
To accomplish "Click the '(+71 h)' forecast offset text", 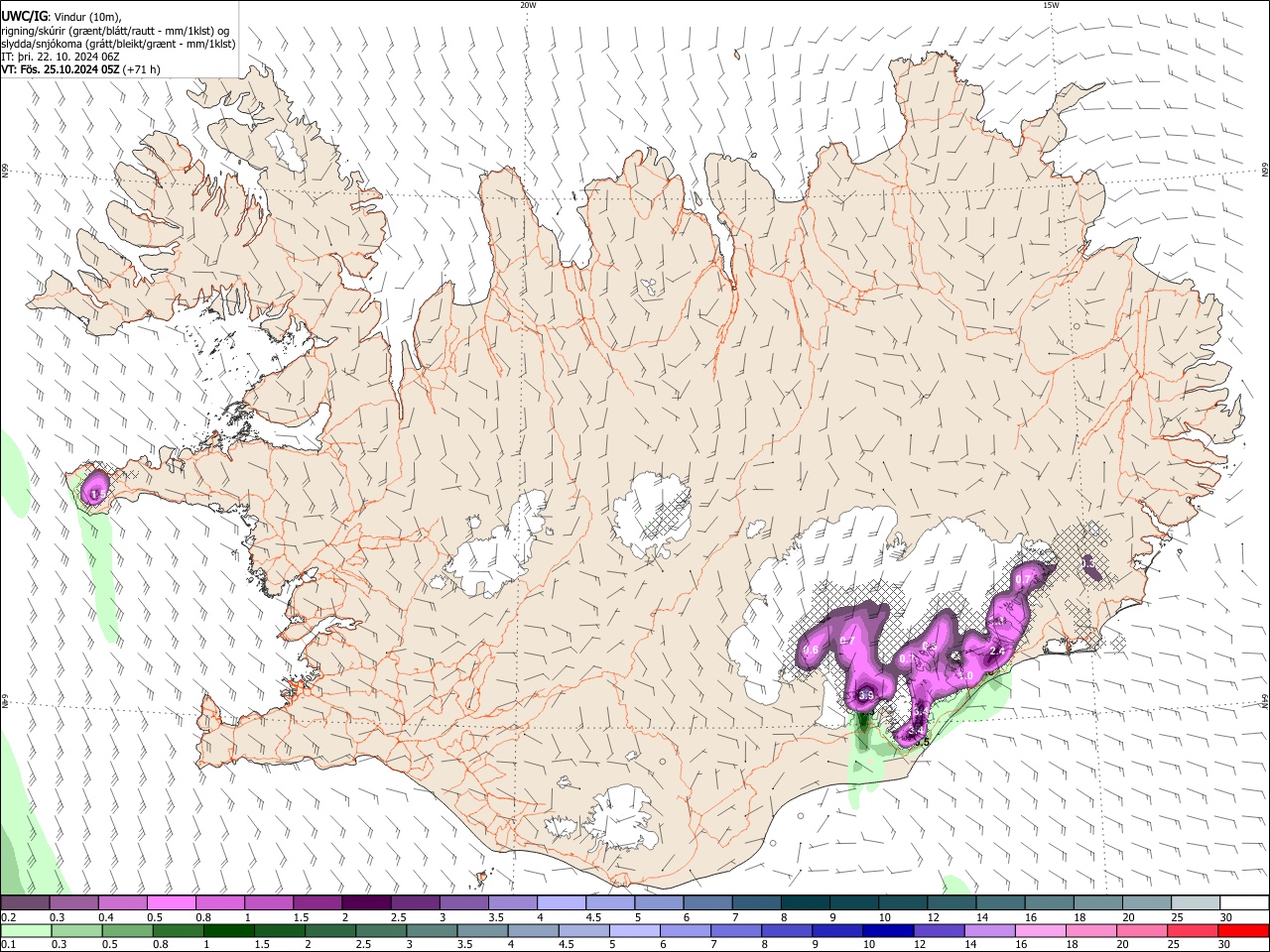I will [x=142, y=69].
